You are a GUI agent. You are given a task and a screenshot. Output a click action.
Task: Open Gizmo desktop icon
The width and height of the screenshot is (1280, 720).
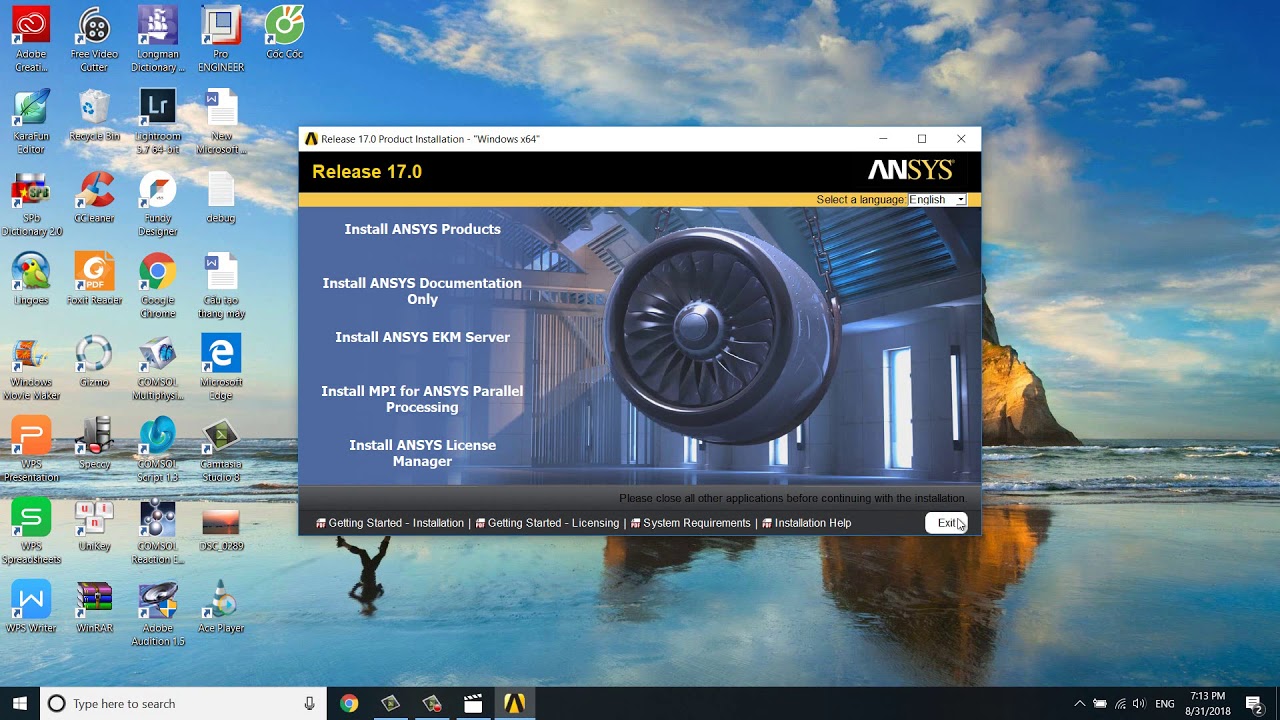point(94,361)
